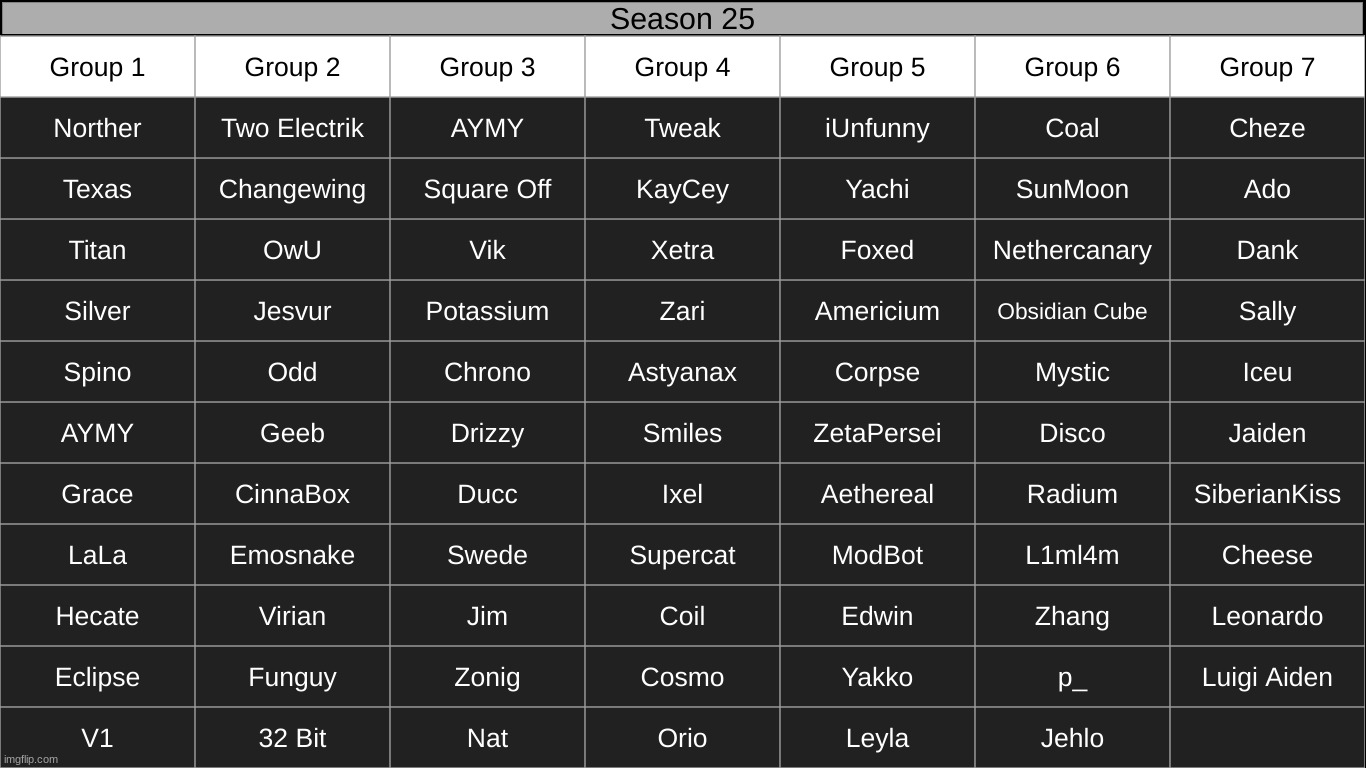Select the Season 25 title cell
Image resolution: width=1366 pixels, height=768 pixels.
[x=682, y=19]
